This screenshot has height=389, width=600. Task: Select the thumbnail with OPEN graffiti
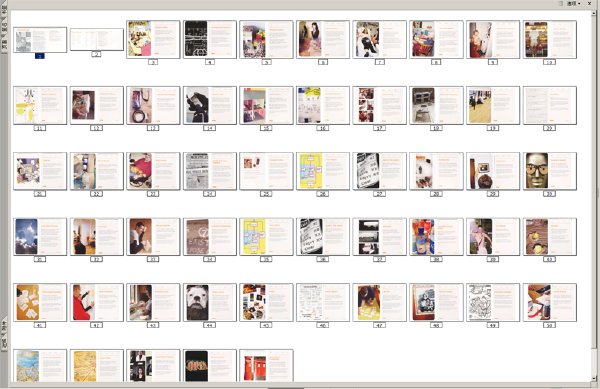tap(210, 365)
